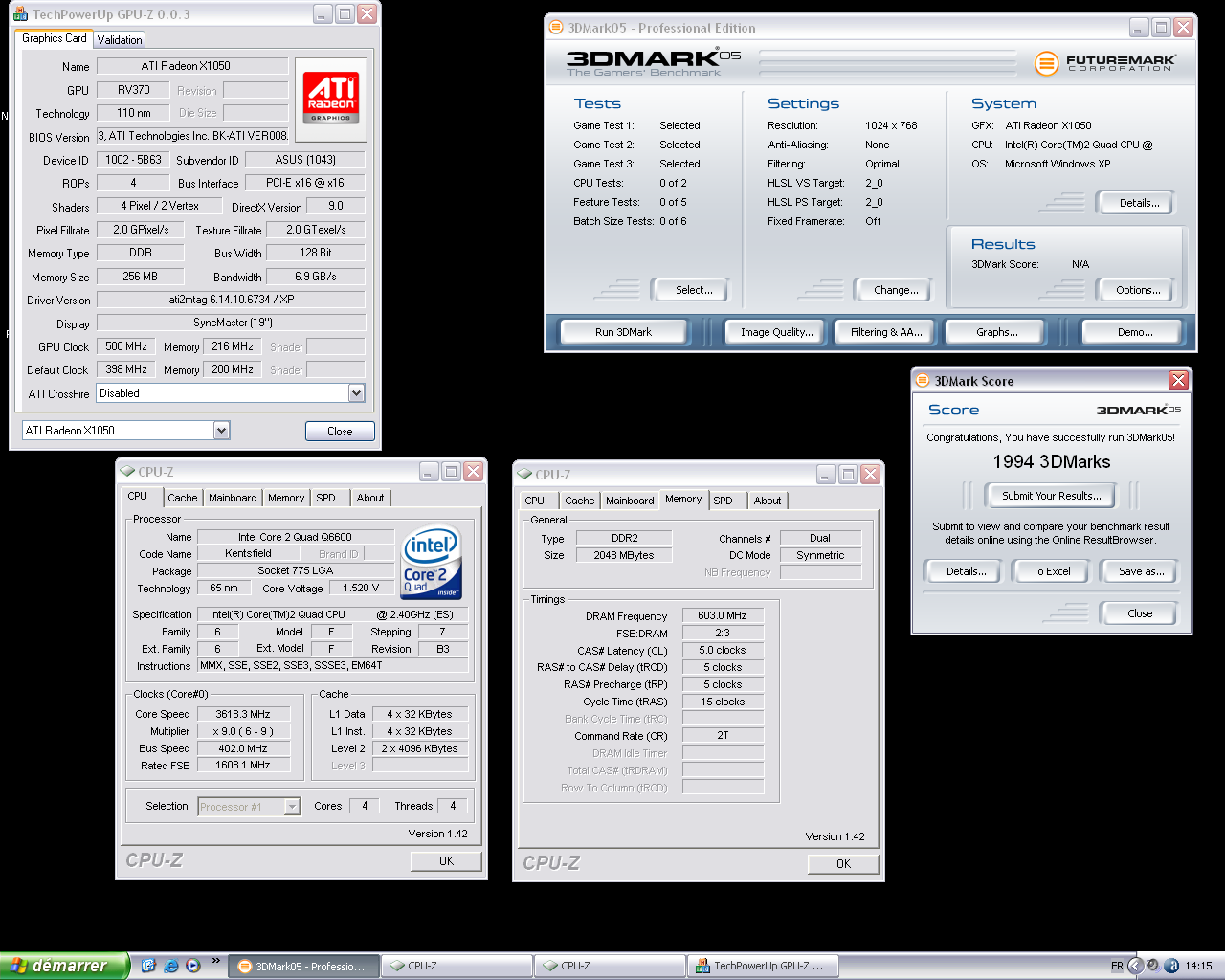Click Submit Your Results button

1051,496
